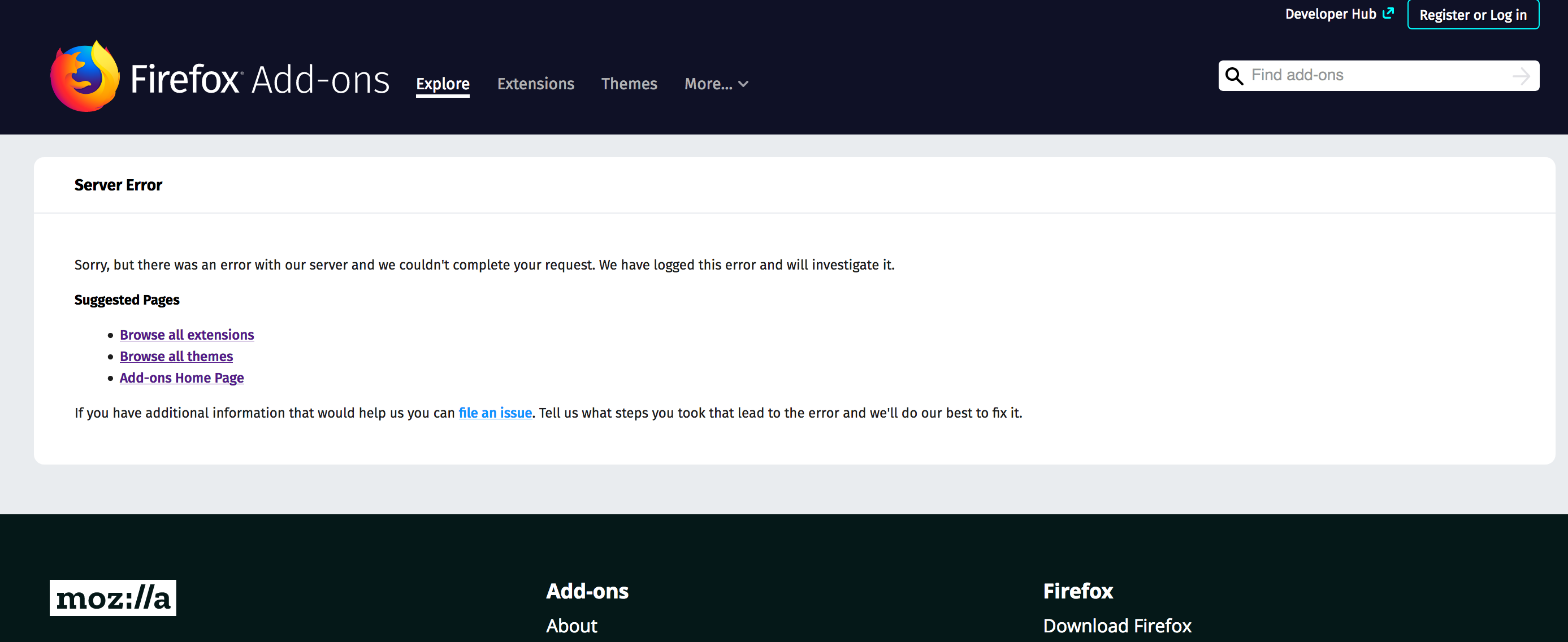
Task: Click the search submit arrow icon
Action: coord(1521,76)
